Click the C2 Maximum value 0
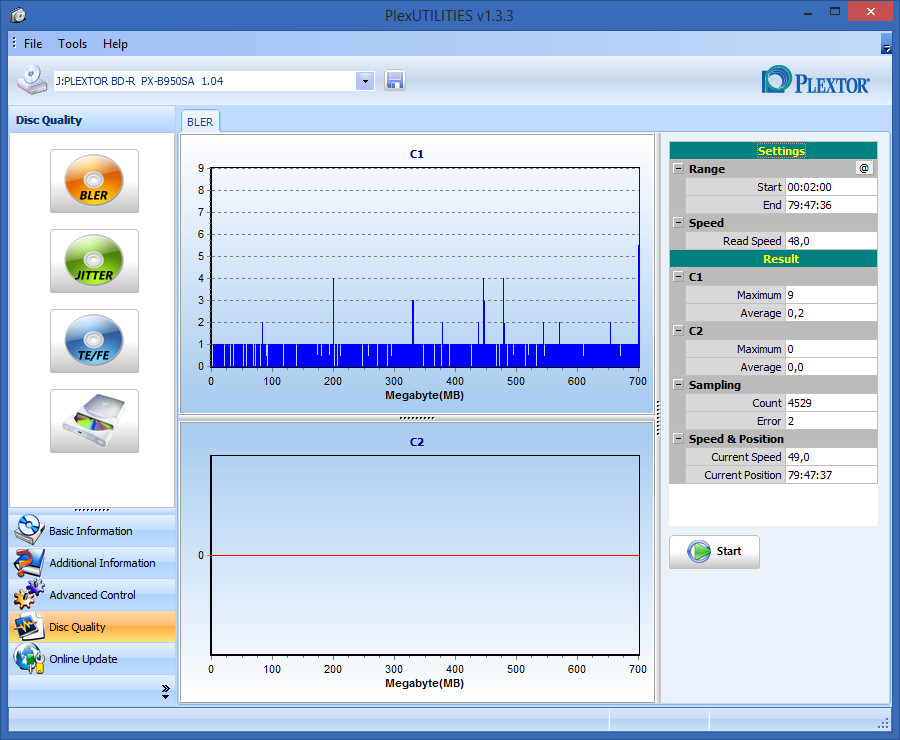 (x=831, y=349)
